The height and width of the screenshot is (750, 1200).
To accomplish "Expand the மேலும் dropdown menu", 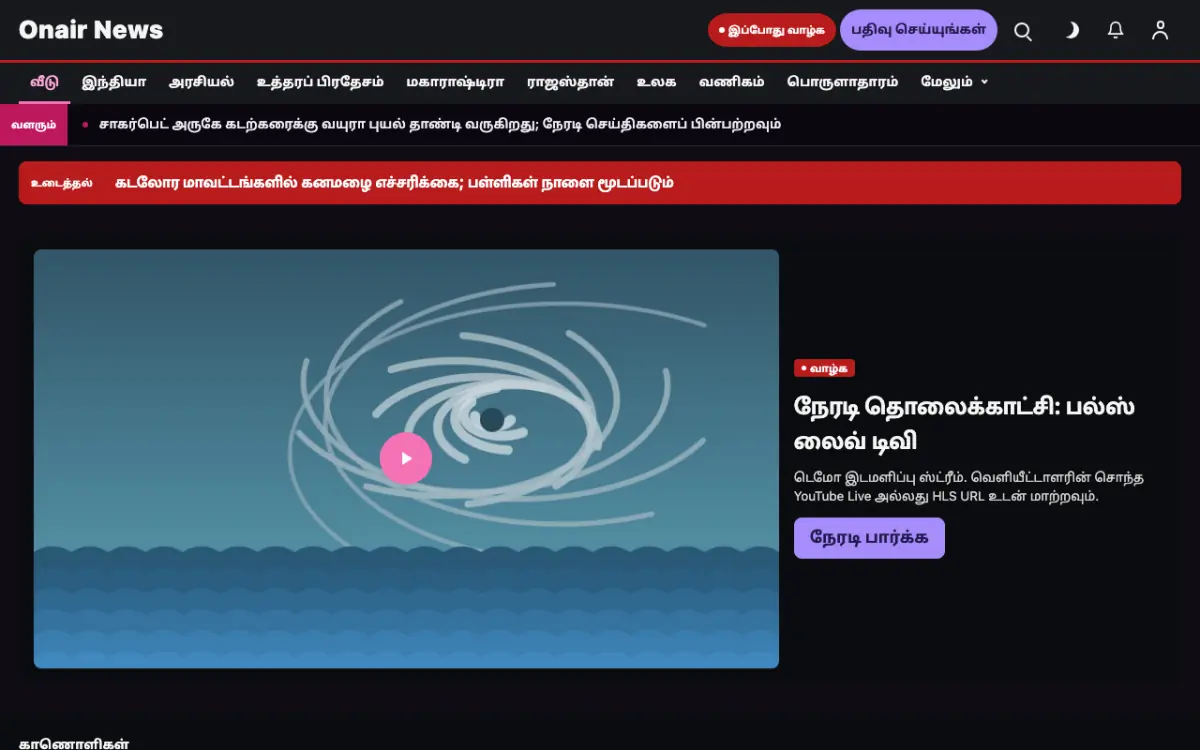I will point(954,82).
